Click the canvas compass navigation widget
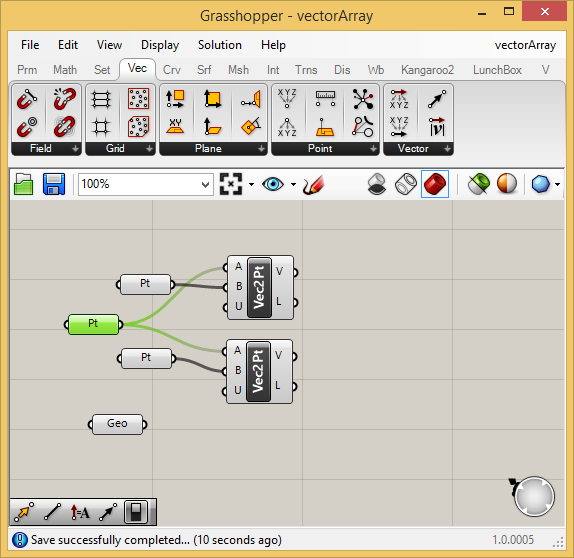 pyautogui.click(x=534, y=496)
